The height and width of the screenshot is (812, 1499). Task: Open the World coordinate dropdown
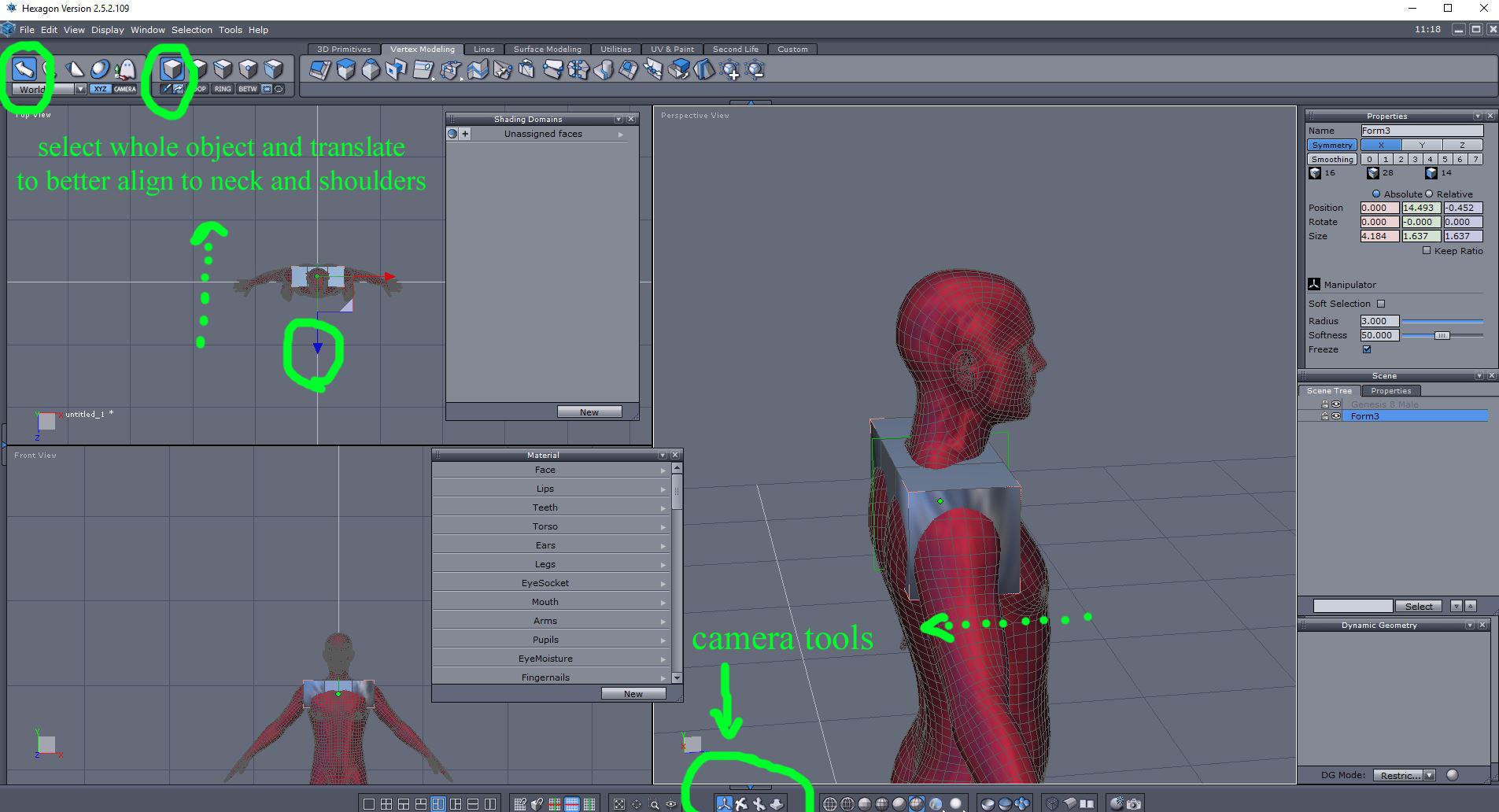80,89
